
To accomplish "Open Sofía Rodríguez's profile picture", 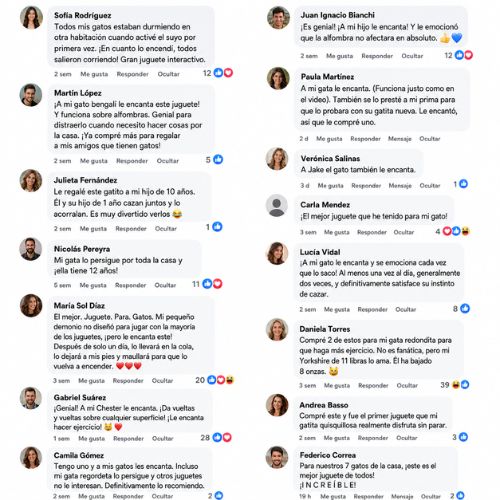I will pyautogui.click(x=31, y=18).
